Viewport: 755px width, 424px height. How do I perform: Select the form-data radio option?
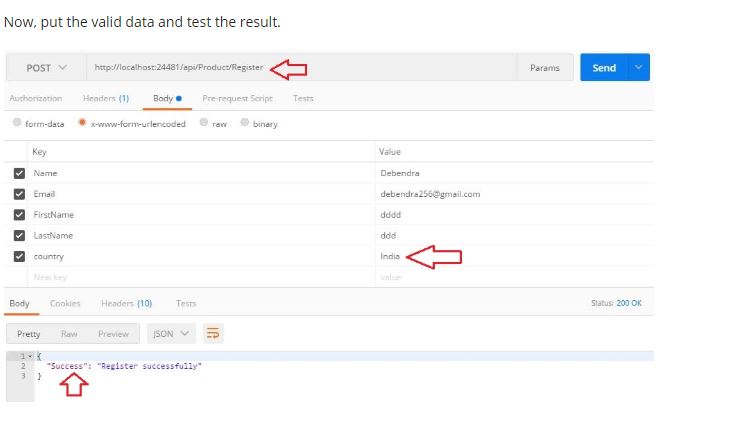[17, 123]
